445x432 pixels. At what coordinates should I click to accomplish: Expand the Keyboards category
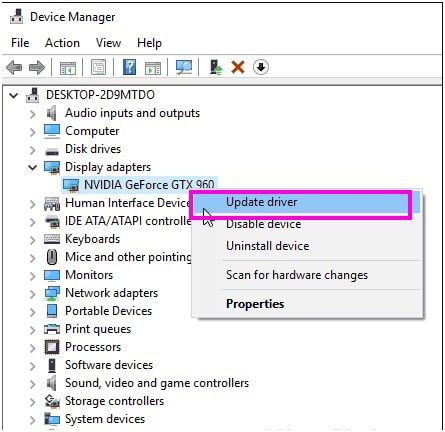click(x=32, y=240)
